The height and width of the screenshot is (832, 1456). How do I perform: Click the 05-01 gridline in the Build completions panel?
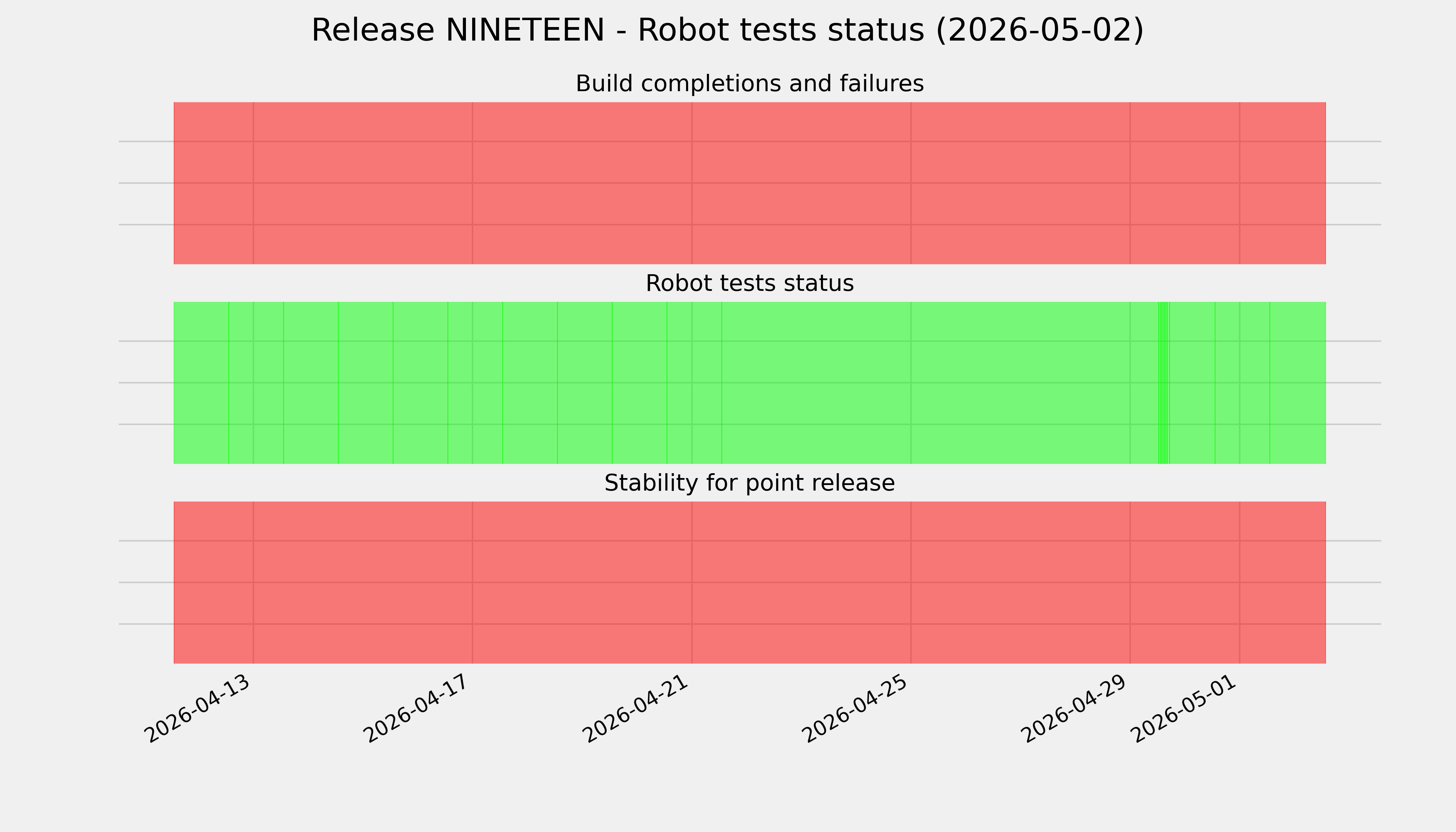(x=1239, y=183)
